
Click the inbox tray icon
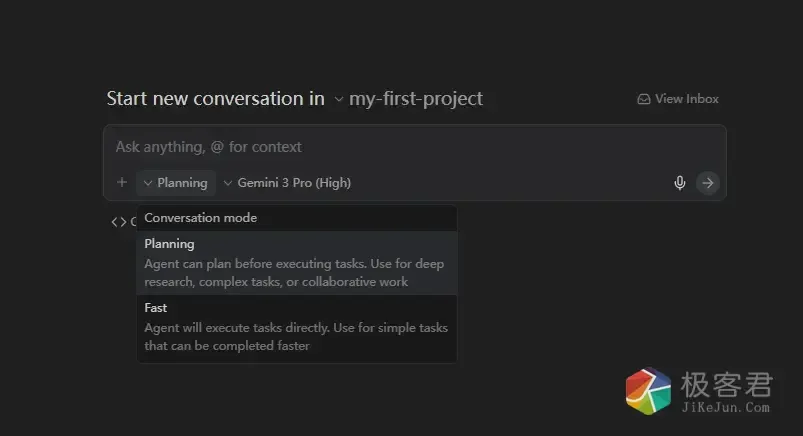point(644,99)
